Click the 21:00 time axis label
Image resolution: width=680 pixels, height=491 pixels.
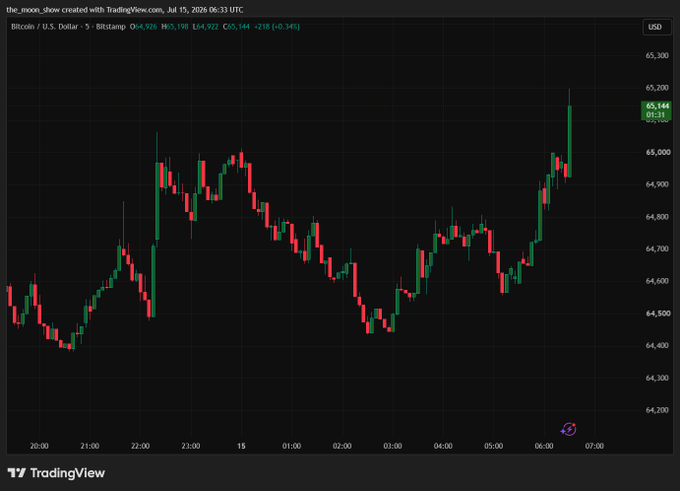click(x=90, y=446)
